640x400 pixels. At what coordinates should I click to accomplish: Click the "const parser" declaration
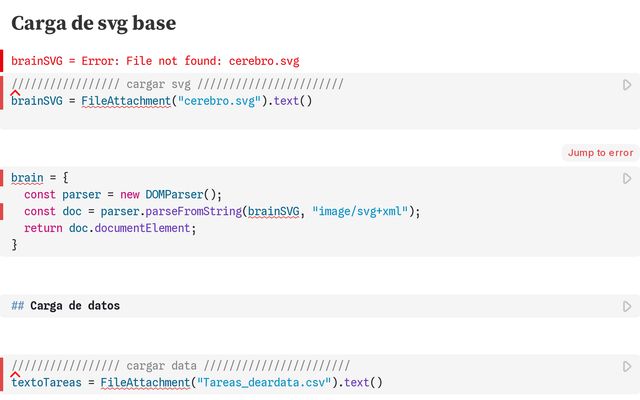(x=62, y=195)
